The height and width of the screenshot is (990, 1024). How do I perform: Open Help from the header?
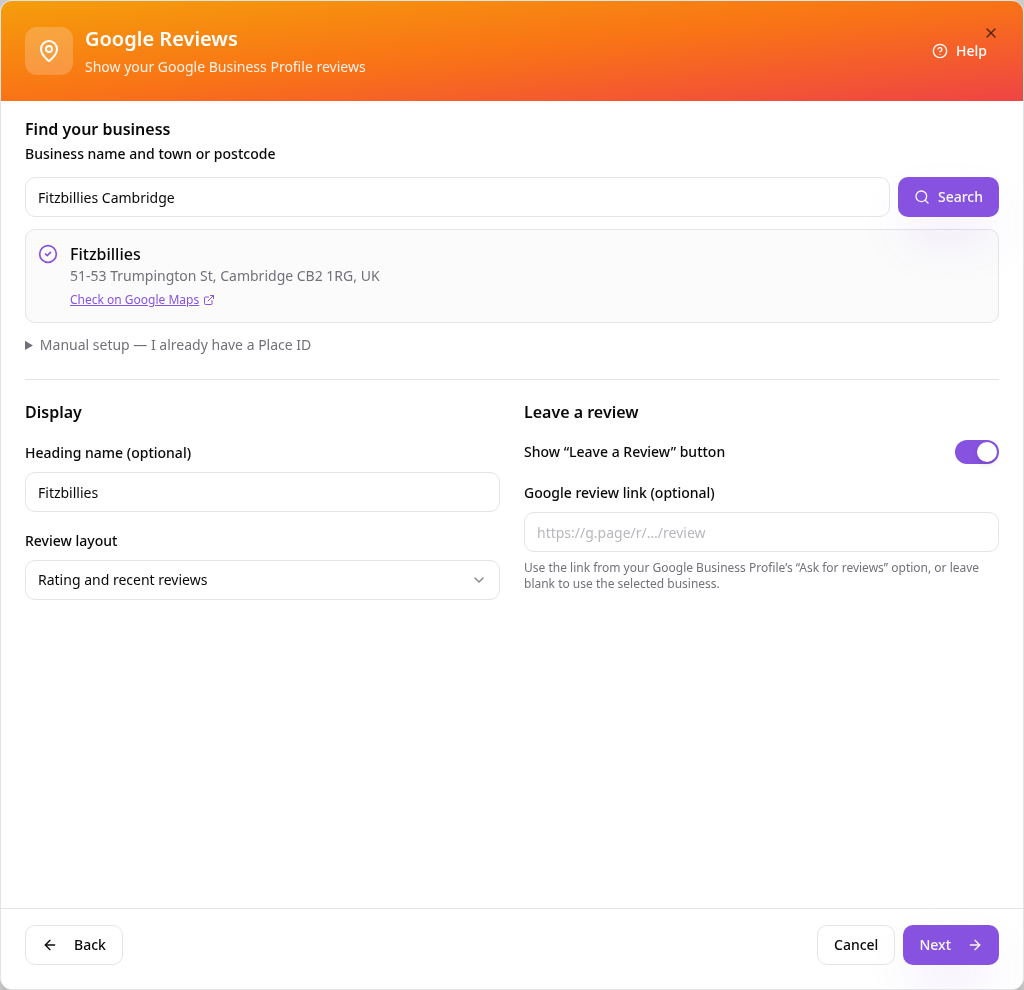(959, 51)
